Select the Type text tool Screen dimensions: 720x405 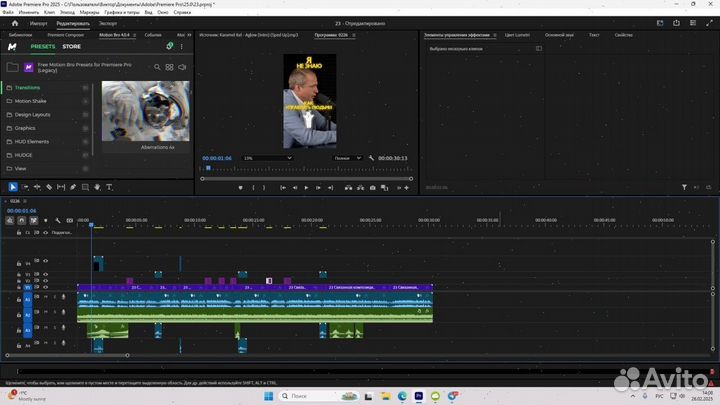[x=109, y=187]
